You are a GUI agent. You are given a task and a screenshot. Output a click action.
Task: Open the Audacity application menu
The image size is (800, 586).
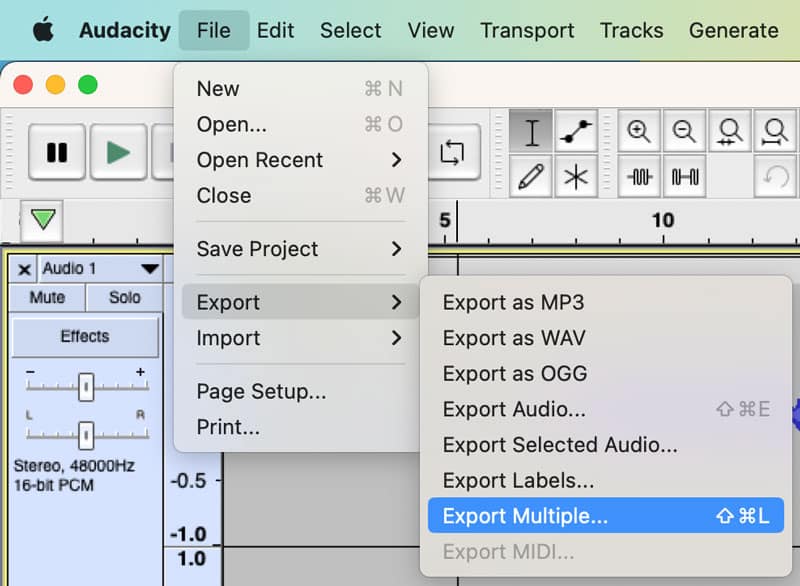(x=125, y=30)
